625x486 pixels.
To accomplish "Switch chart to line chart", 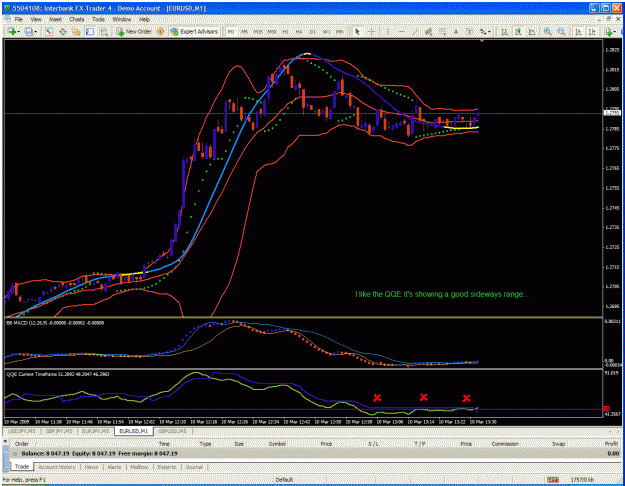I will 532,31.
